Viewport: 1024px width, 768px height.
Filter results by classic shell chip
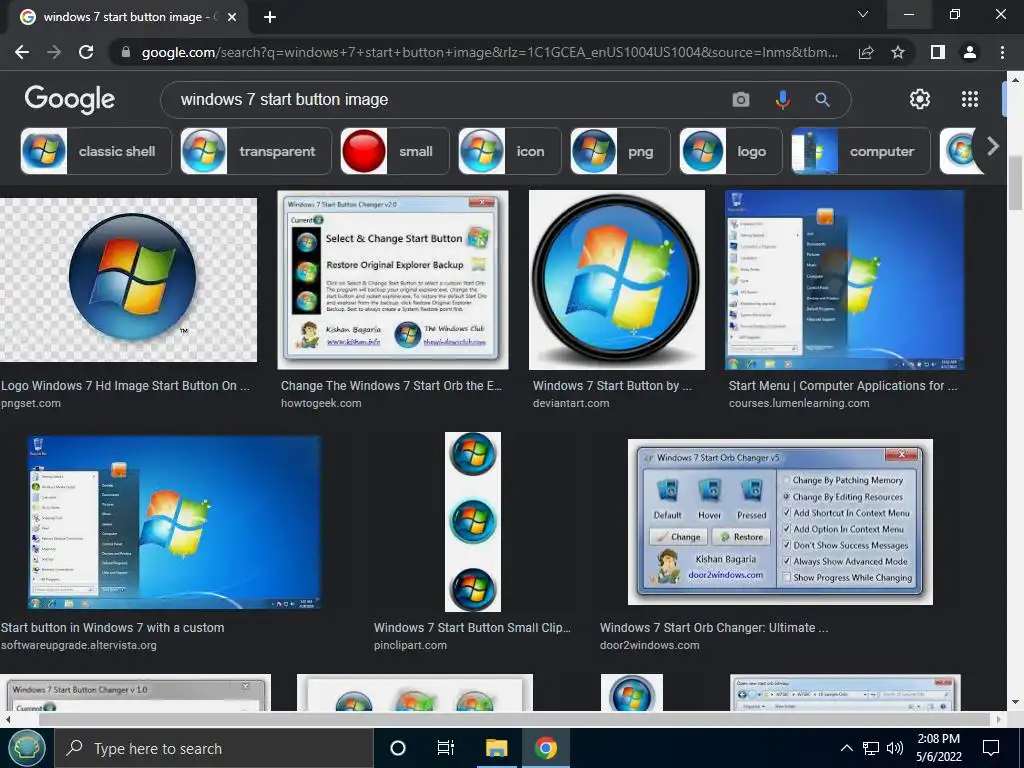click(x=96, y=151)
